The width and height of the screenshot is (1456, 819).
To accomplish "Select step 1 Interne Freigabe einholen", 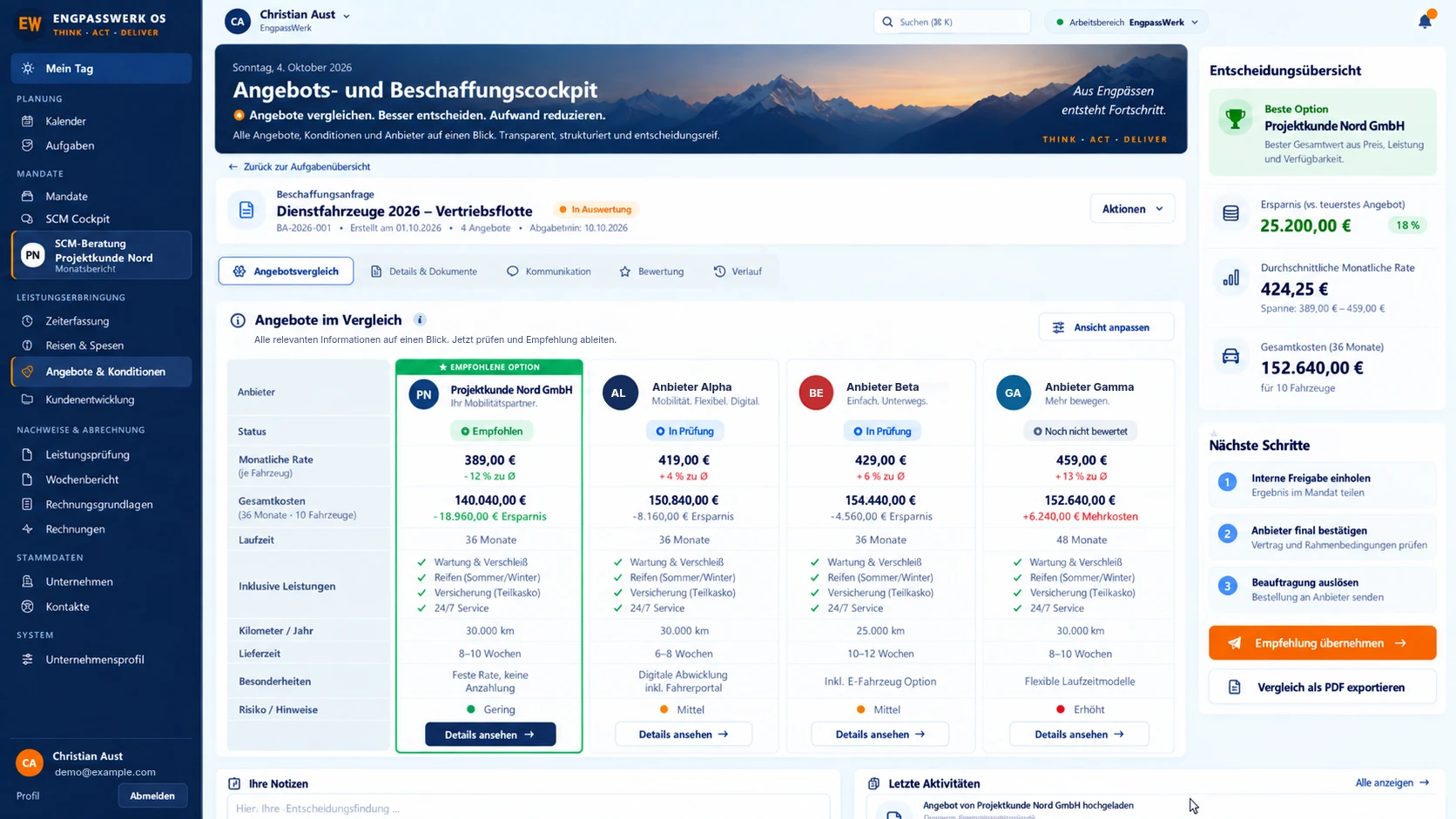I will 1322,485.
